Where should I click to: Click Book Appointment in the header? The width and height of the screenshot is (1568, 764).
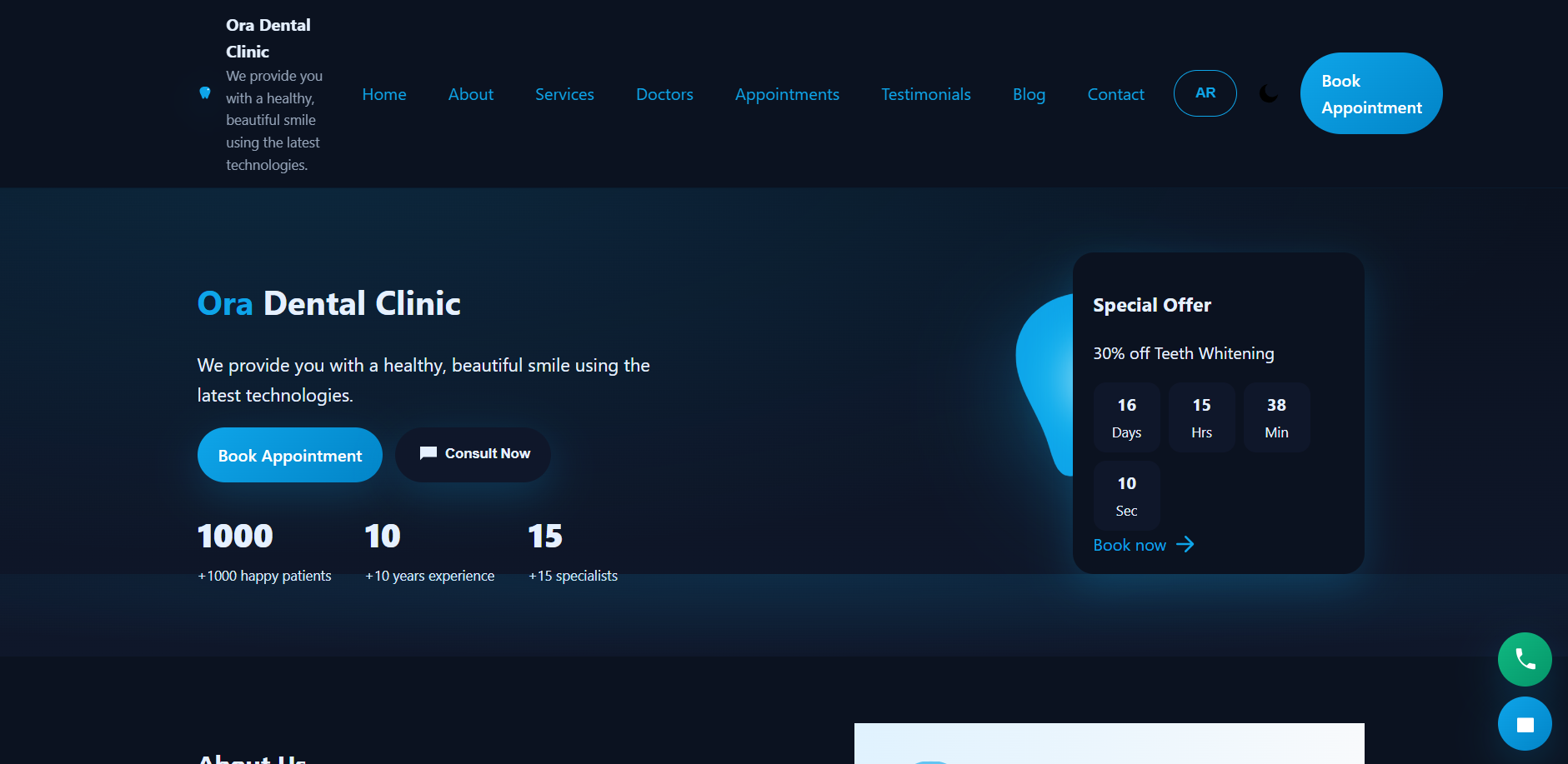pos(1370,93)
